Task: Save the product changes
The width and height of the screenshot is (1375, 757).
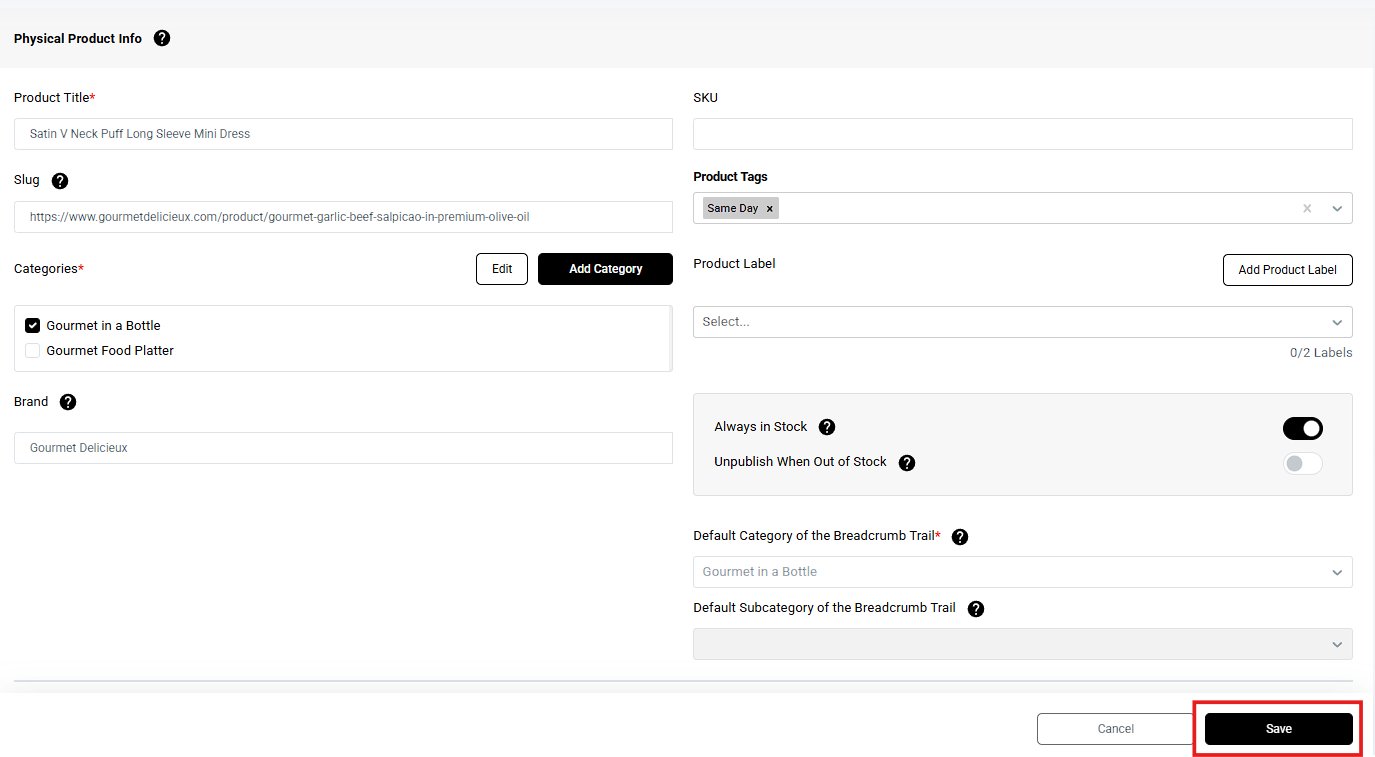Action: coord(1278,729)
